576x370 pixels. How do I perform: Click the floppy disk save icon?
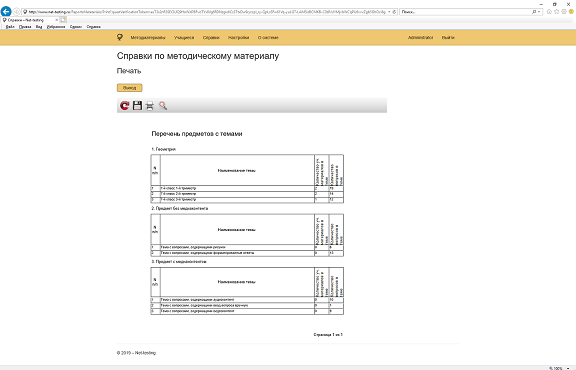click(137, 105)
